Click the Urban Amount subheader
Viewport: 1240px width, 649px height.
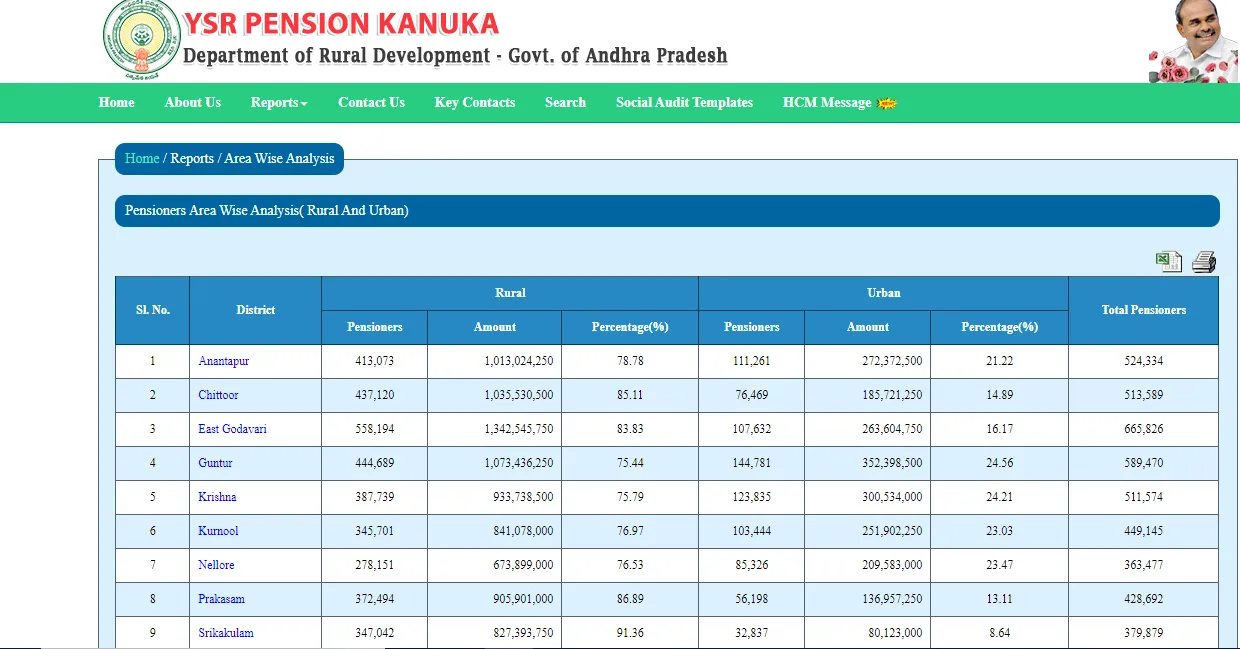868,327
